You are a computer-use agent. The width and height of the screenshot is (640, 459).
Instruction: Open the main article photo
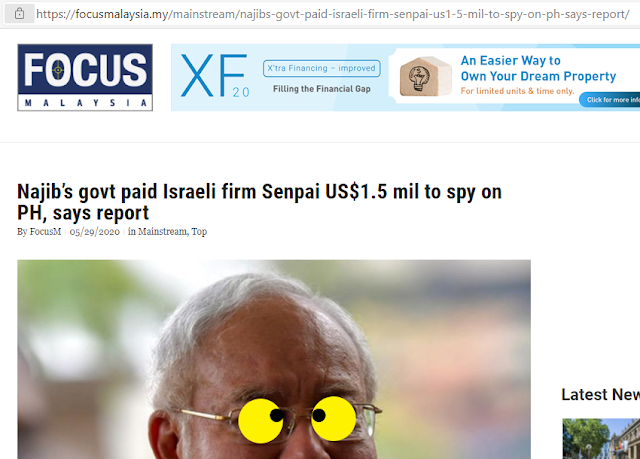tap(274, 359)
